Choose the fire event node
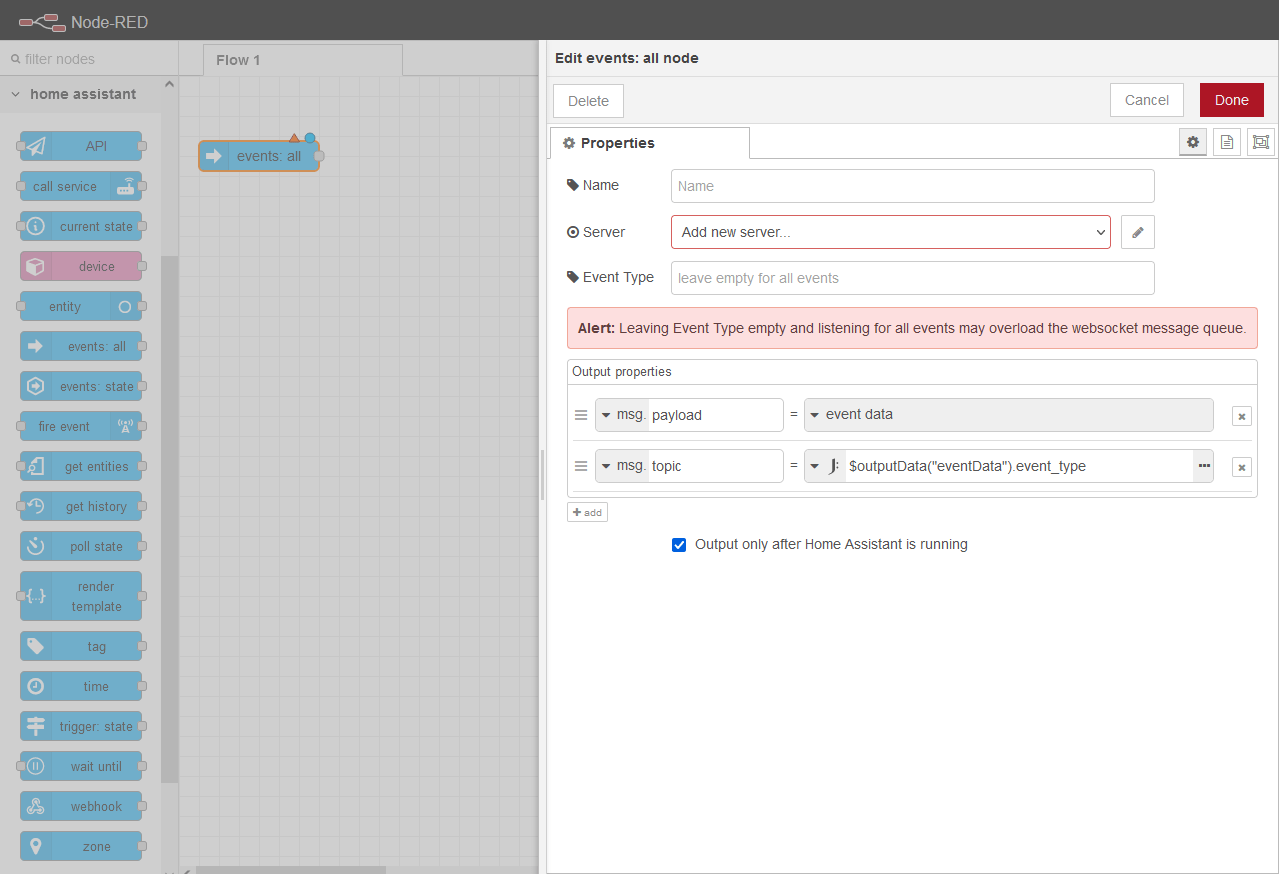This screenshot has height=874, width=1279. [80, 426]
